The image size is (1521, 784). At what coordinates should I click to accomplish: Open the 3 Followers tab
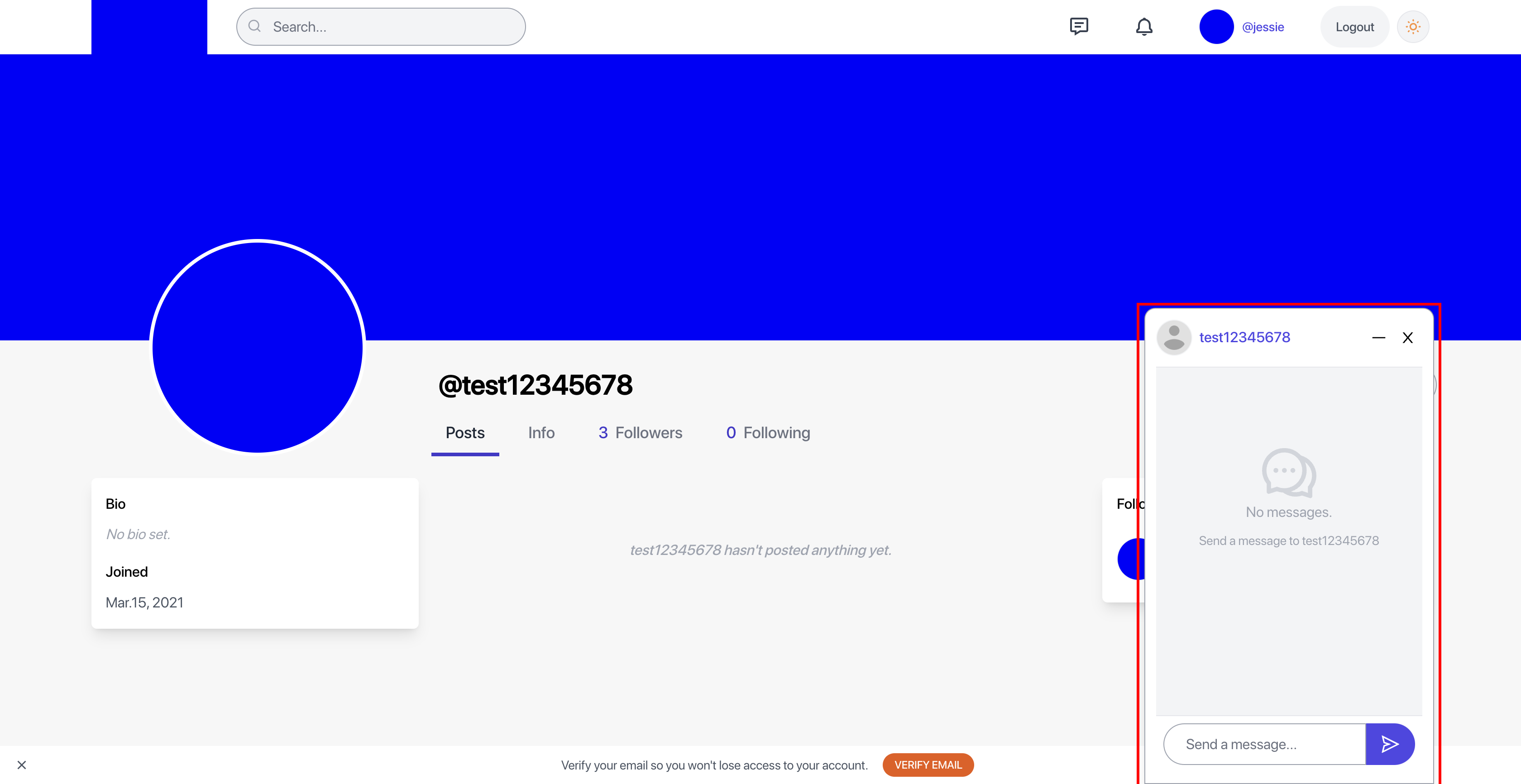click(x=640, y=433)
